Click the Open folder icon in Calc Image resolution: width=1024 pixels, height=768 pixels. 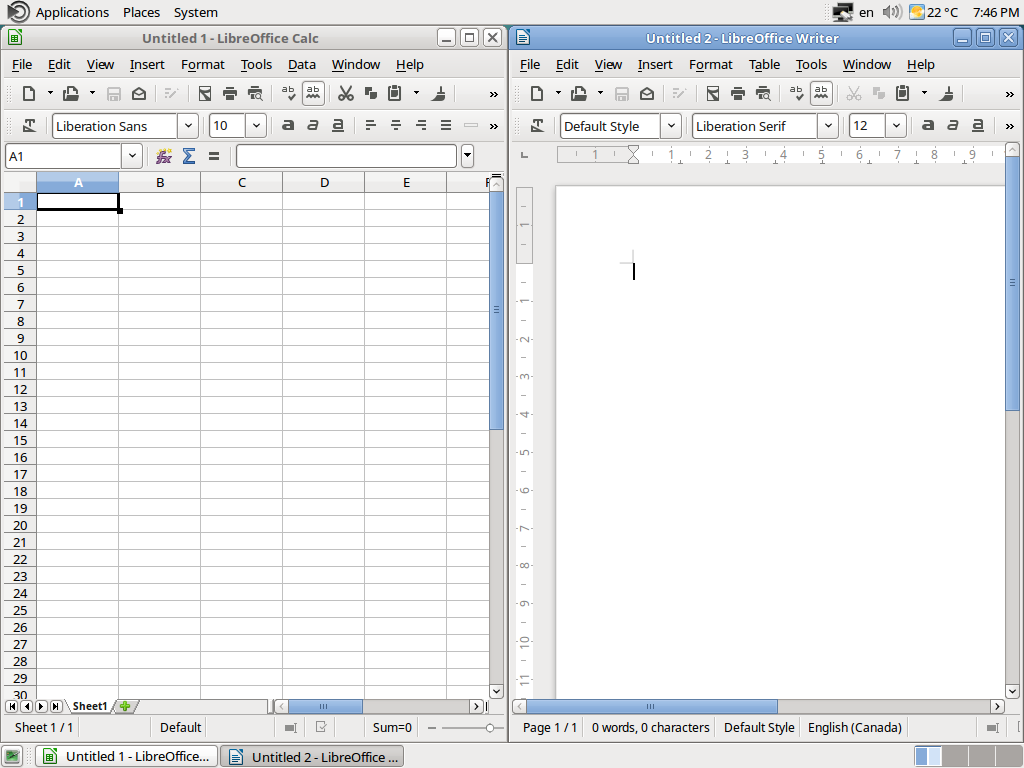pos(71,93)
